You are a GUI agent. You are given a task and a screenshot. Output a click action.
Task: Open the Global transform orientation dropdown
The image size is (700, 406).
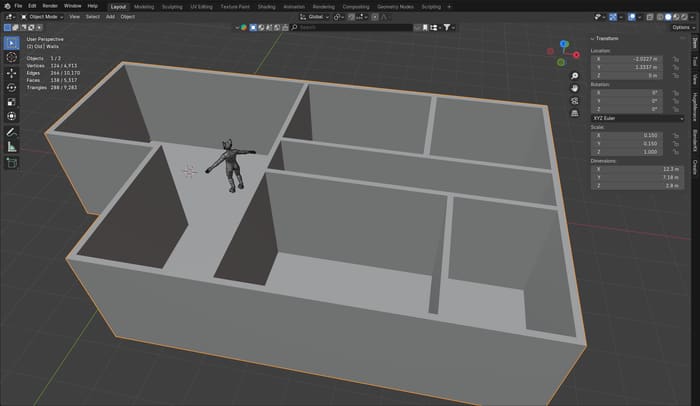pyautogui.click(x=315, y=17)
